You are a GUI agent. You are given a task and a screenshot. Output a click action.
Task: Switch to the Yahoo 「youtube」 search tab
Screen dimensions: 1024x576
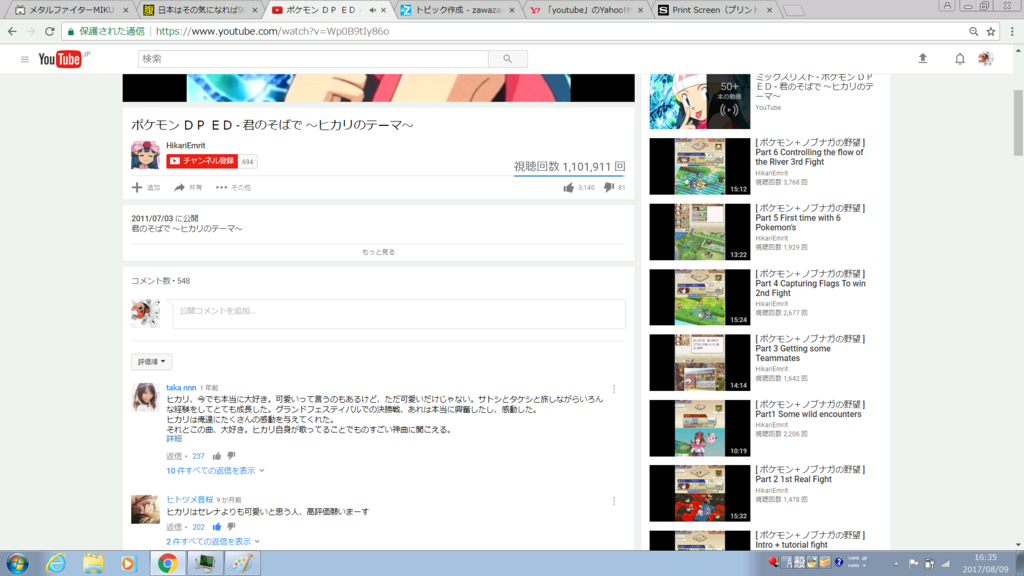tap(587, 10)
